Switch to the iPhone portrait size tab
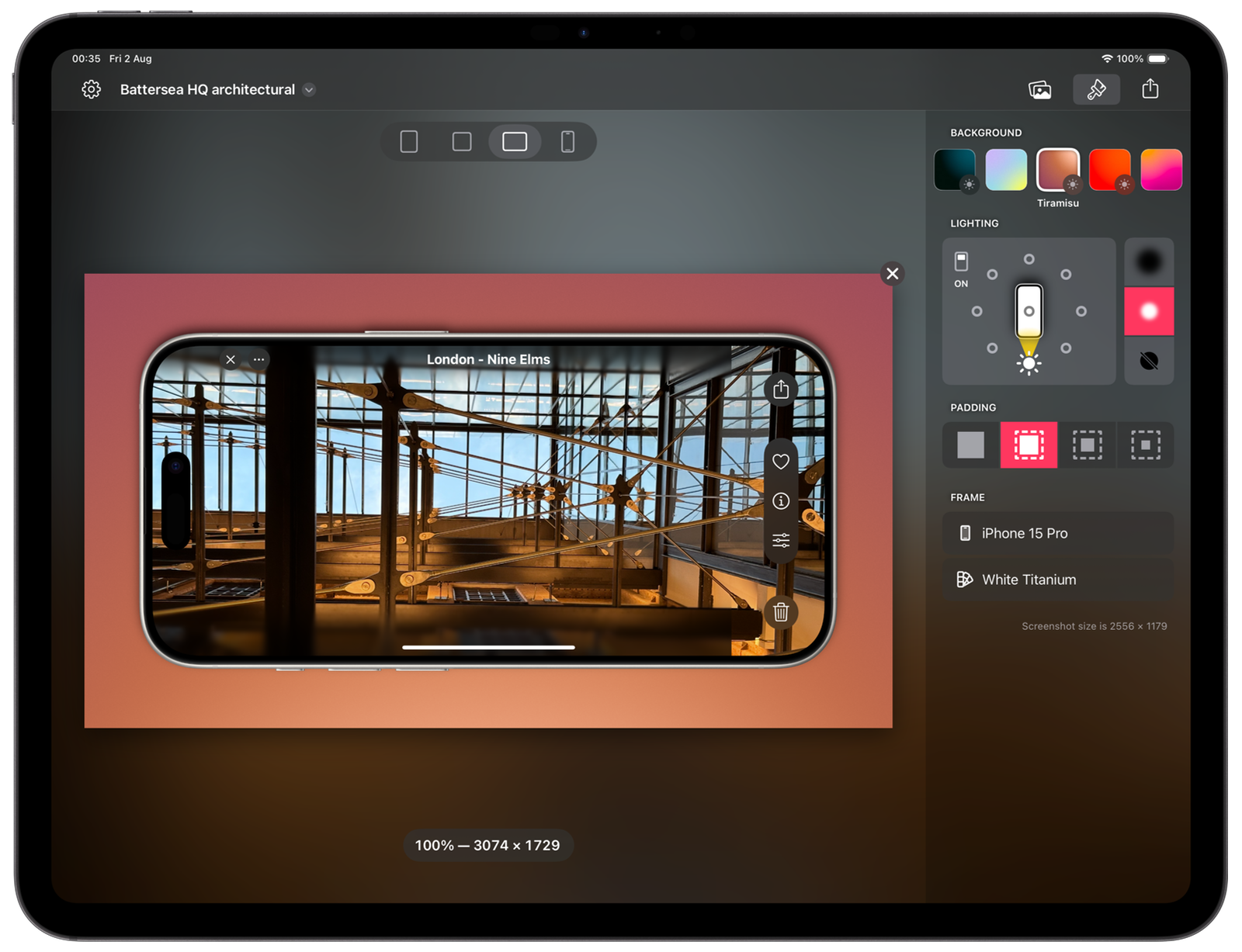The width and height of the screenshot is (1242, 952). coord(569,141)
